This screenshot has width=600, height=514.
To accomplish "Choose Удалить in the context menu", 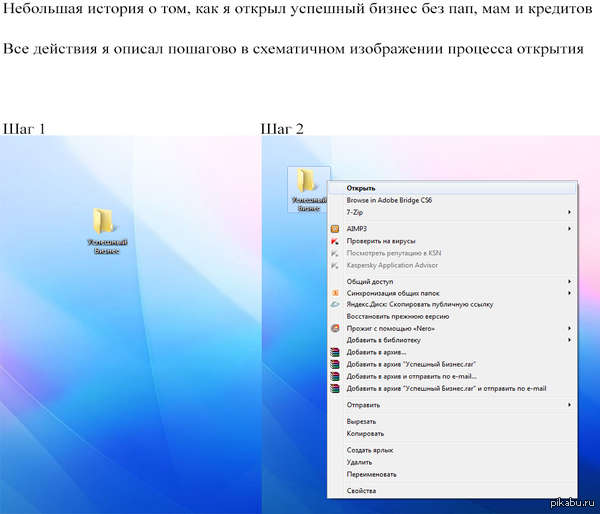I will 452,462.
